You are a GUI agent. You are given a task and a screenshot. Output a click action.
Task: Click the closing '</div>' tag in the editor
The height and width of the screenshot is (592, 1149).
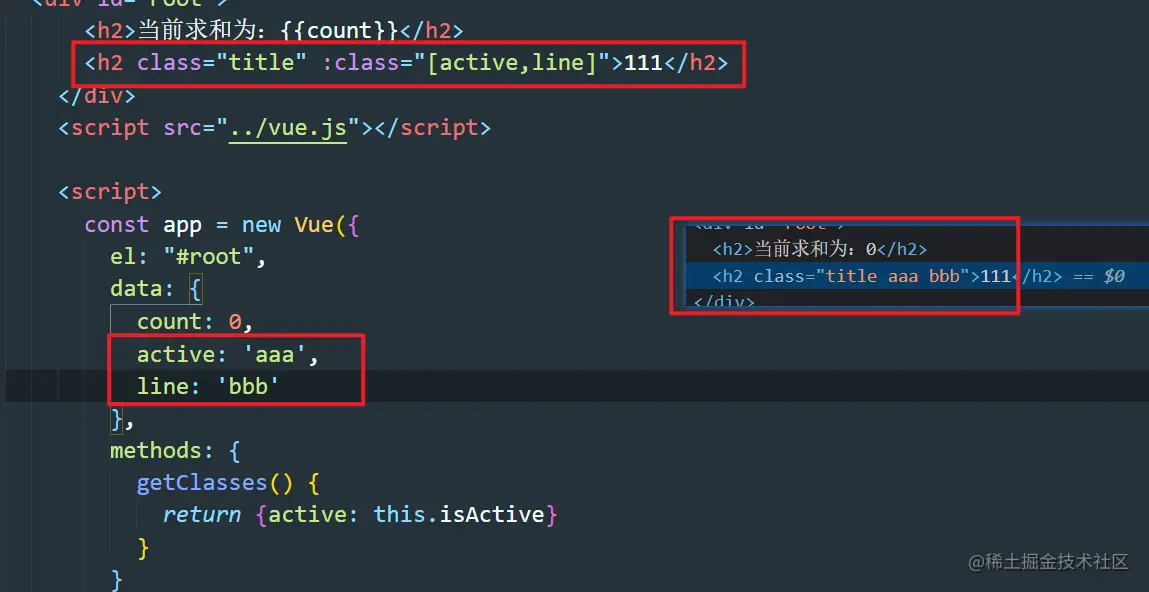tap(97, 95)
